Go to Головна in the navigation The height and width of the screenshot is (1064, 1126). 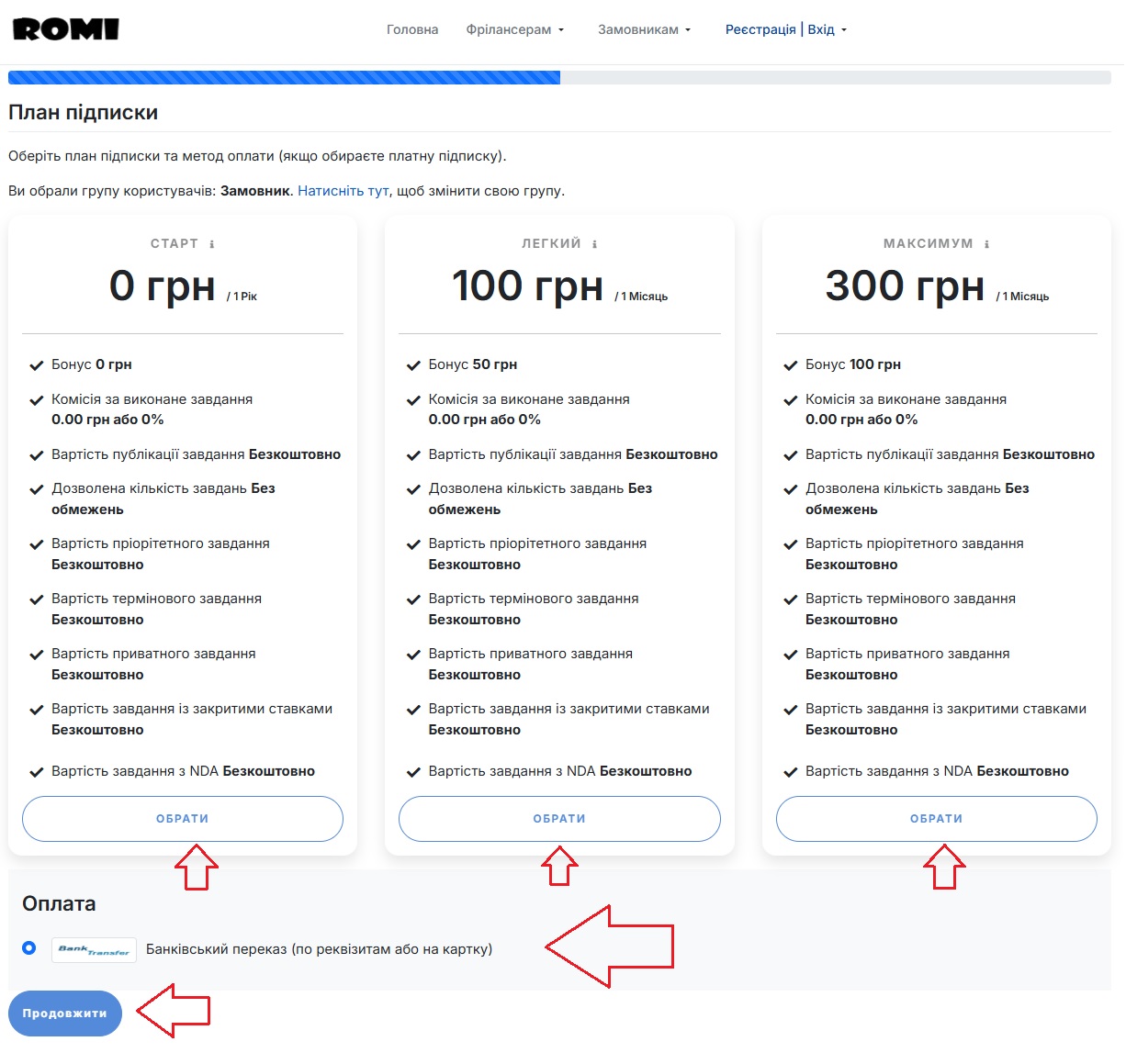[412, 29]
